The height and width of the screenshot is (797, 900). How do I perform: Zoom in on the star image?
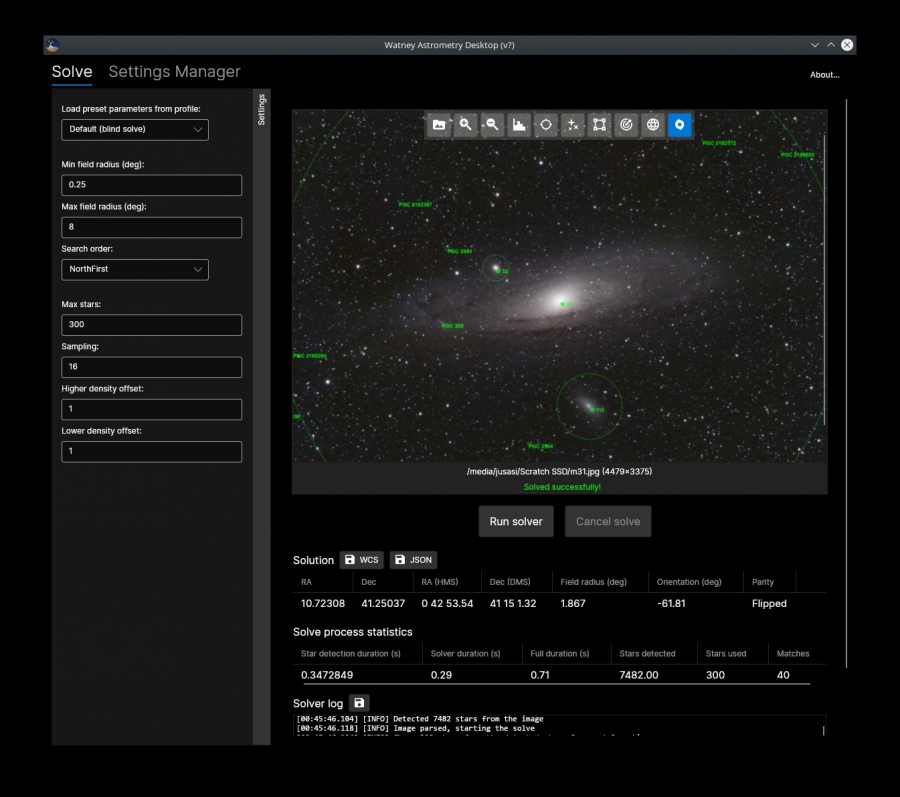(x=466, y=125)
